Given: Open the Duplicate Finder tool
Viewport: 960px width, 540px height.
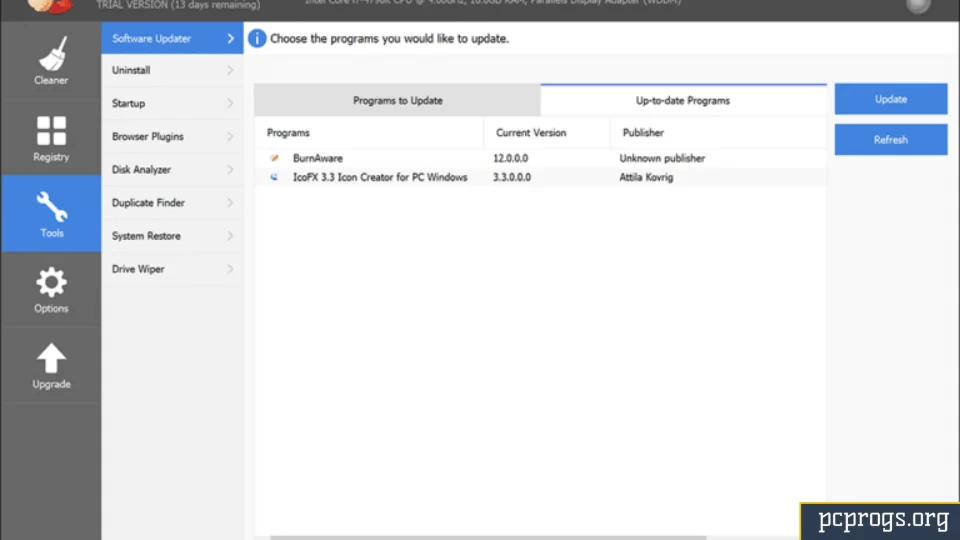Looking at the screenshot, I should pos(172,203).
